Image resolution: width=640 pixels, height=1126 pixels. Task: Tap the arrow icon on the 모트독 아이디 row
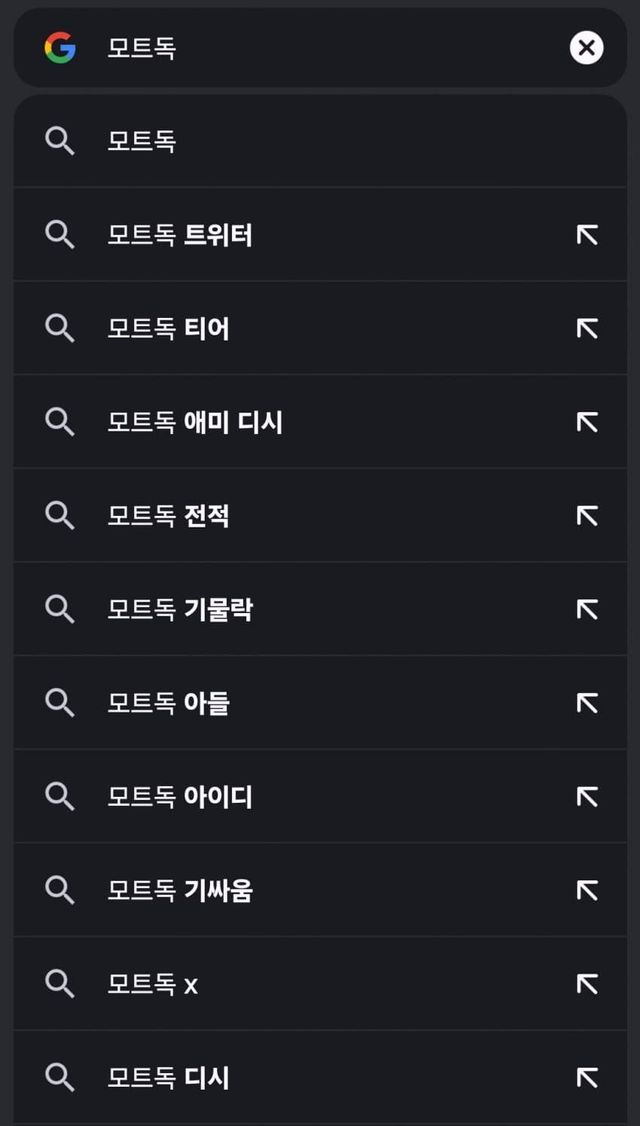[x=587, y=797]
